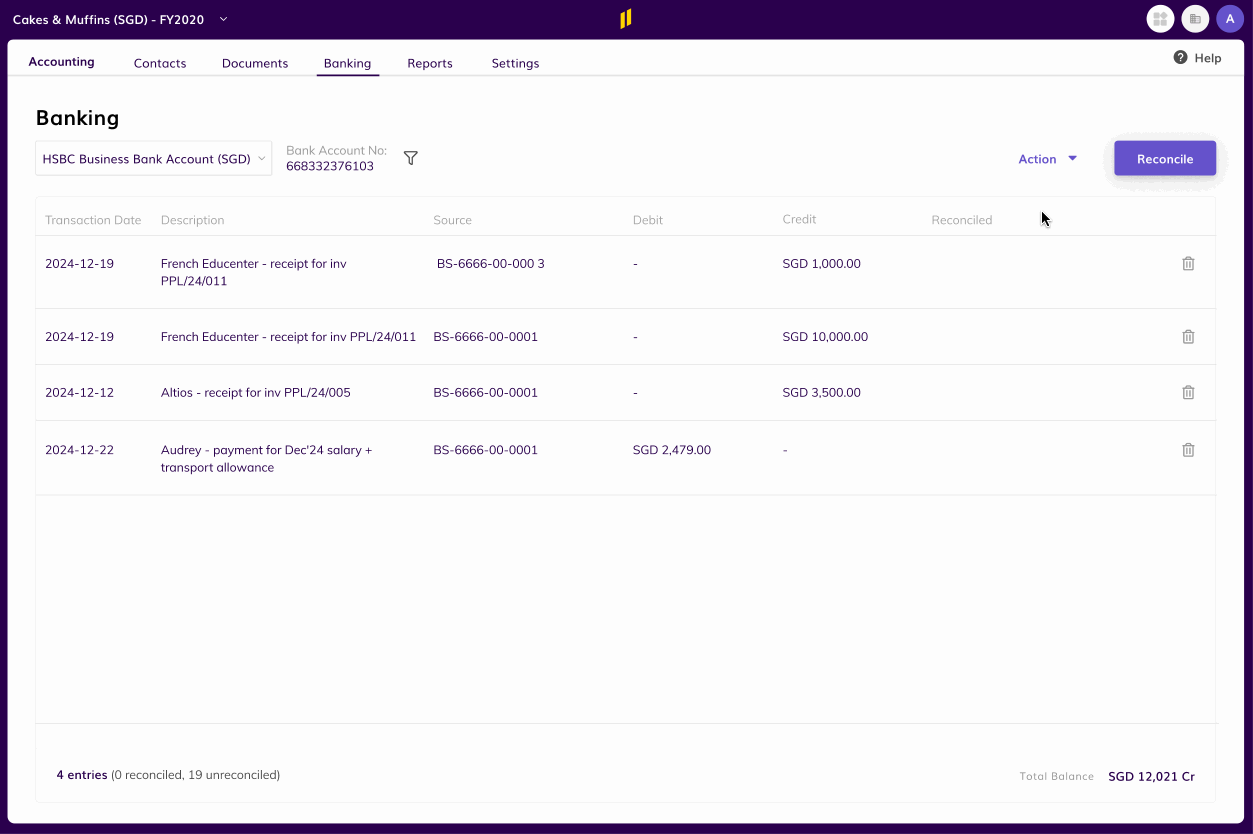Click the yellow app logo in header
1253x834 pixels.
coord(626,17)
